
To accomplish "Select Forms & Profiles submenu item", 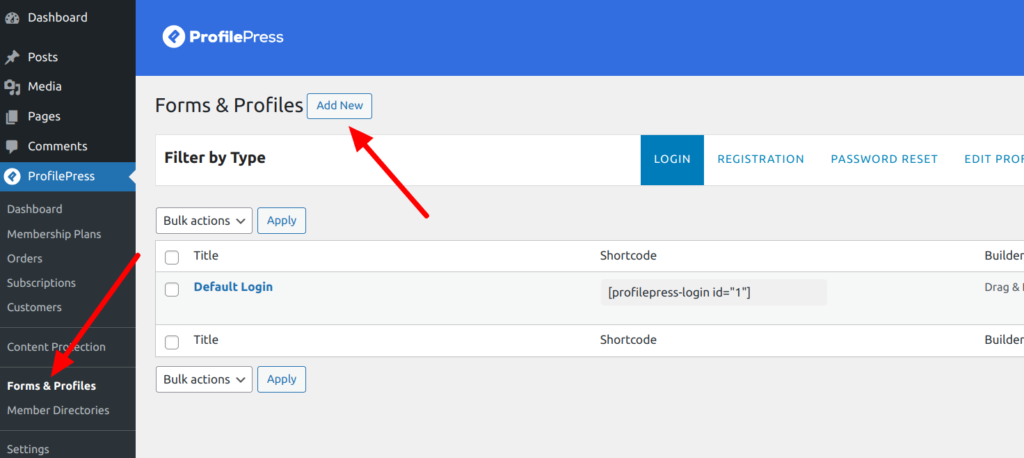I will pyautogui.click(x=52, y=386).
